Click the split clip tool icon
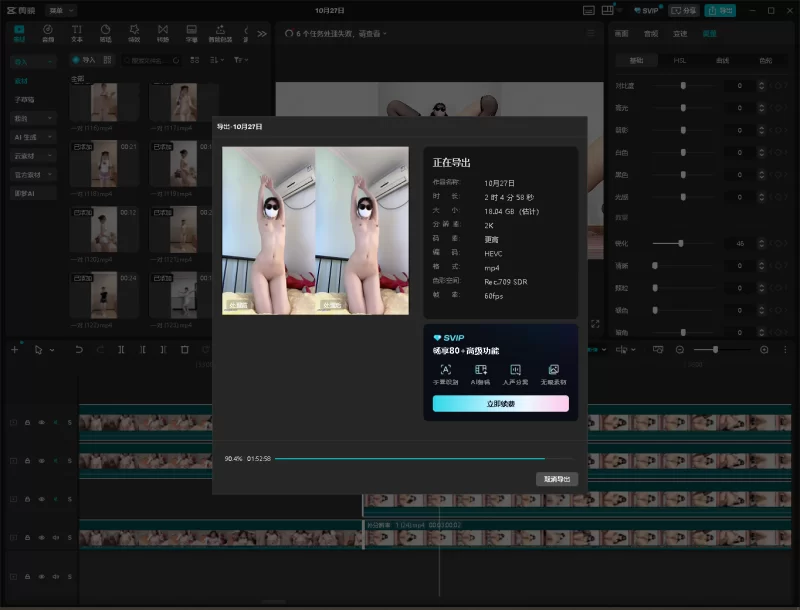800x610 pixels. click(x=121, y=350)
